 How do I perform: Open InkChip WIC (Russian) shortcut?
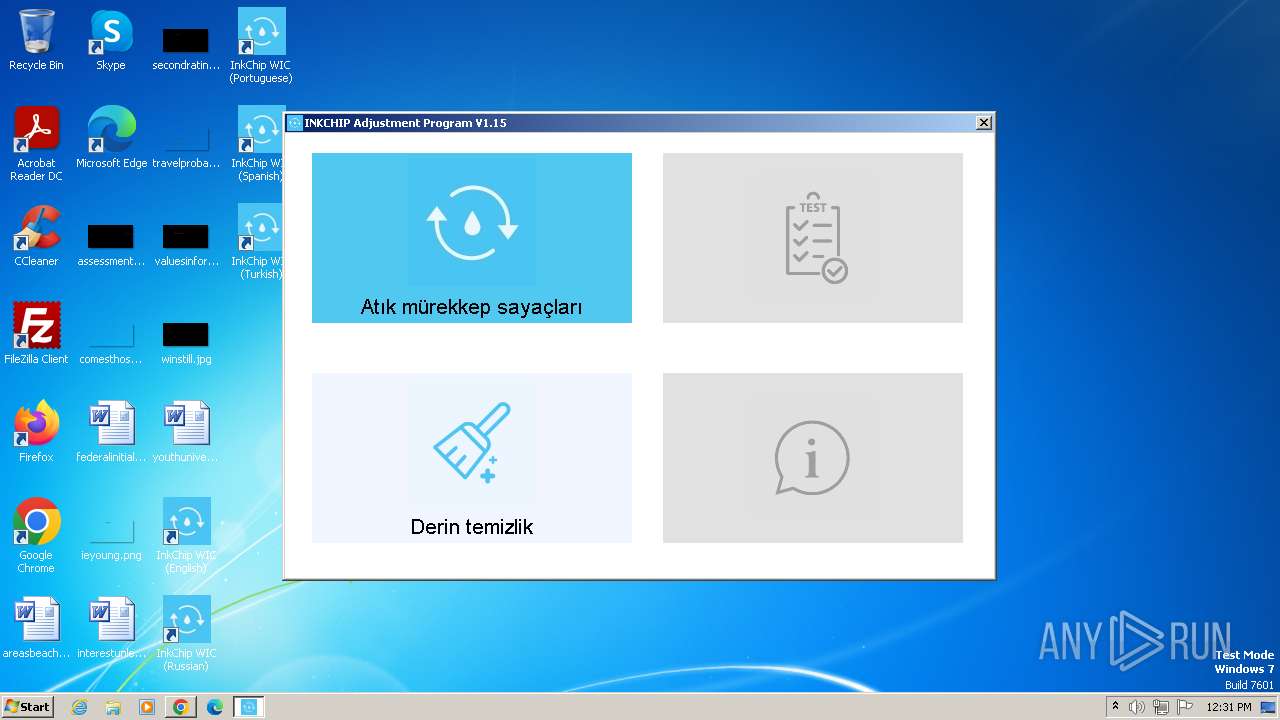coord(186,634)
